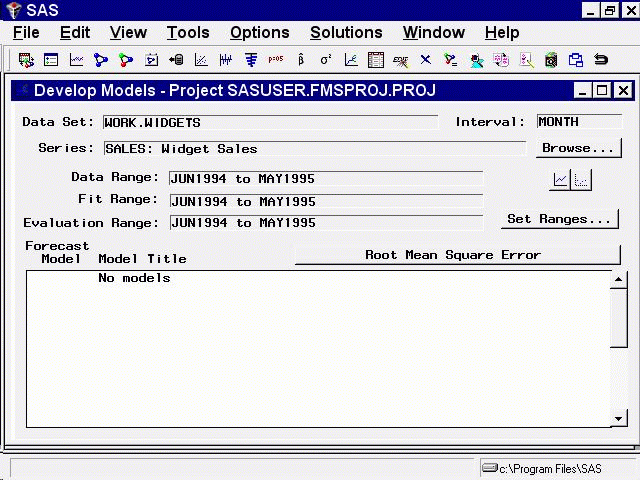This screenshot has width=640, height=480.
Task: Click the return arrow toolbar icon
Action: pyautogui.click(x=601, y=60)
